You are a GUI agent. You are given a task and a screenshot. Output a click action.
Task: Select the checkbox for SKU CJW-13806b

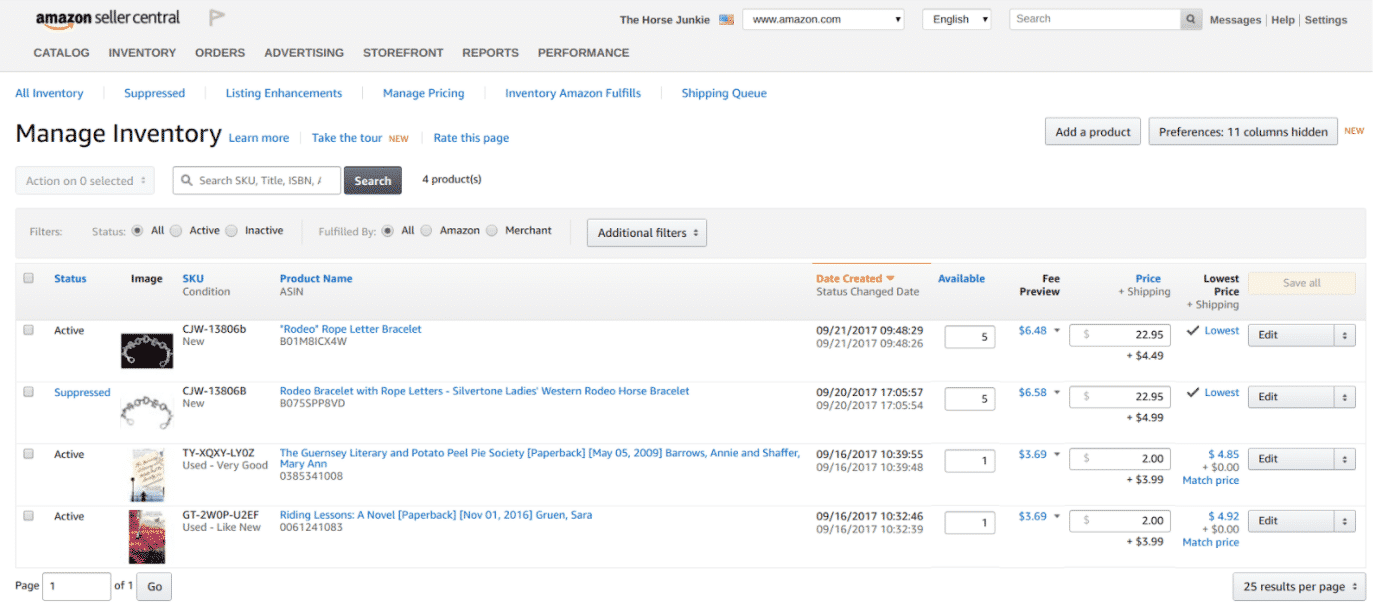pos(28,330)
